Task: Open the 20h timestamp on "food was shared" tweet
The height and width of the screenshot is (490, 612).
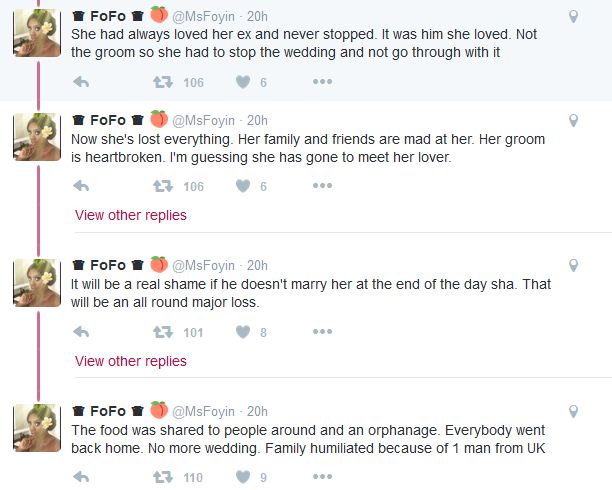Action: point(257,411)
